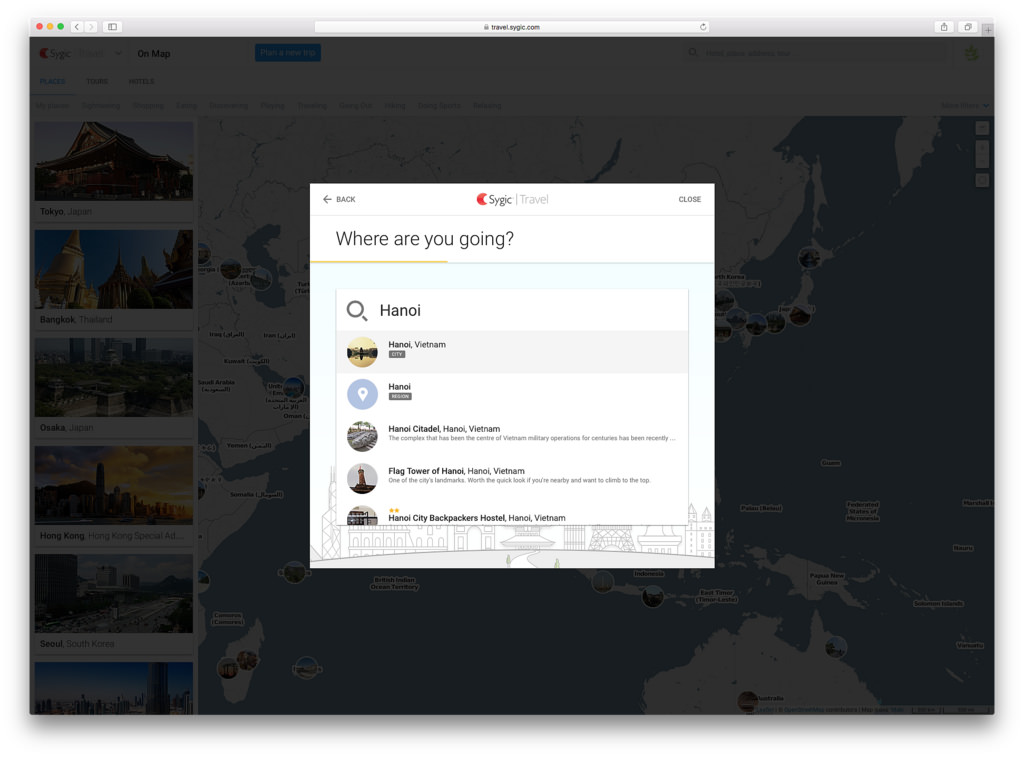
Task: Select the Hanoi region result
Action: tap(512, 394)
